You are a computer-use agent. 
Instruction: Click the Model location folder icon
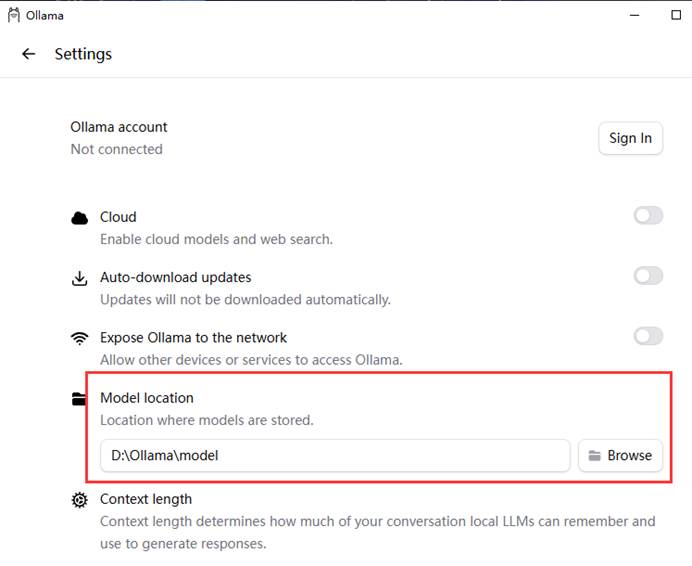click(x=79, y=399)
